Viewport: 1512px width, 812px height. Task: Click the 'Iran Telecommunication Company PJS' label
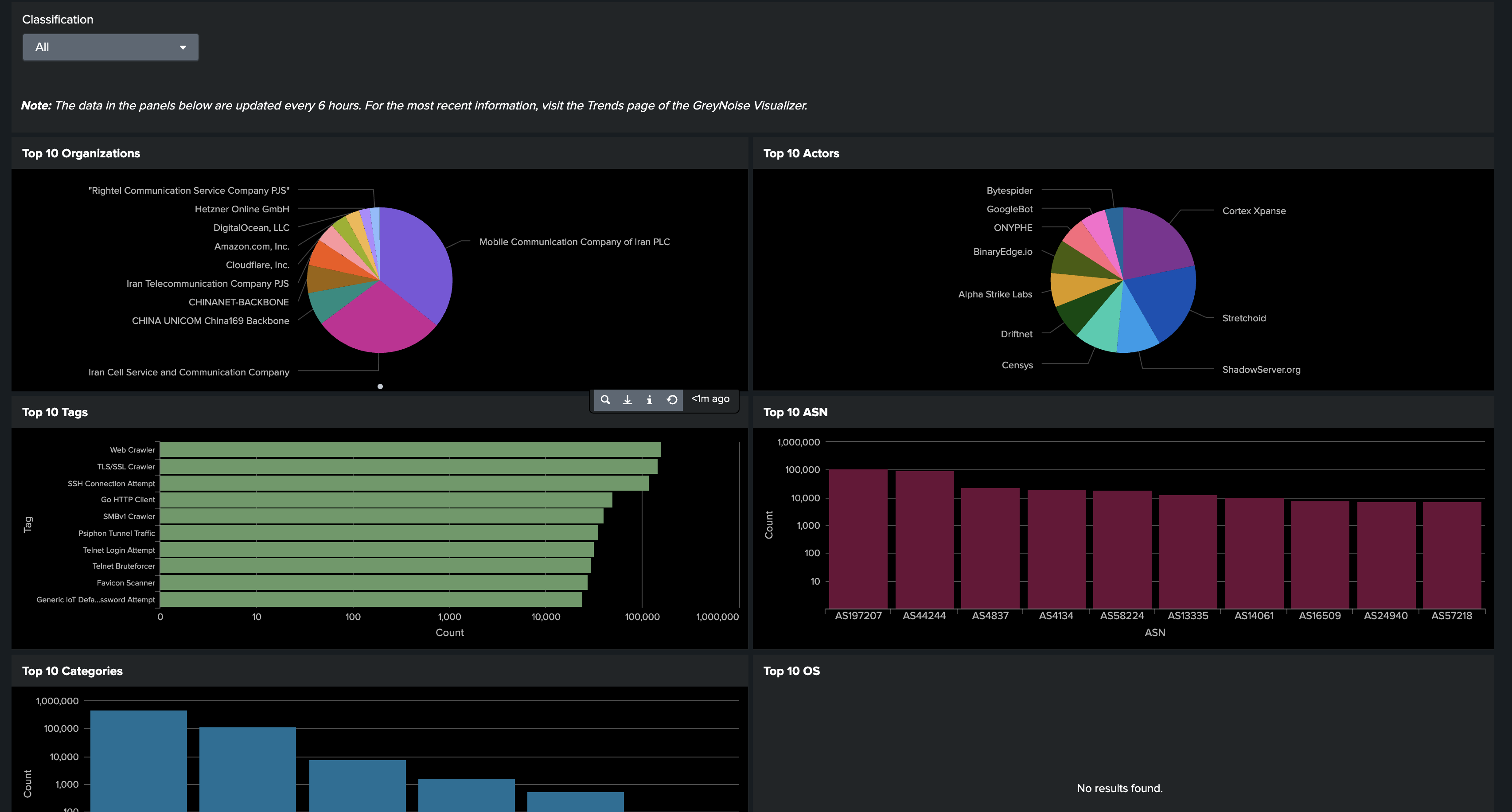tap(208, 284)
